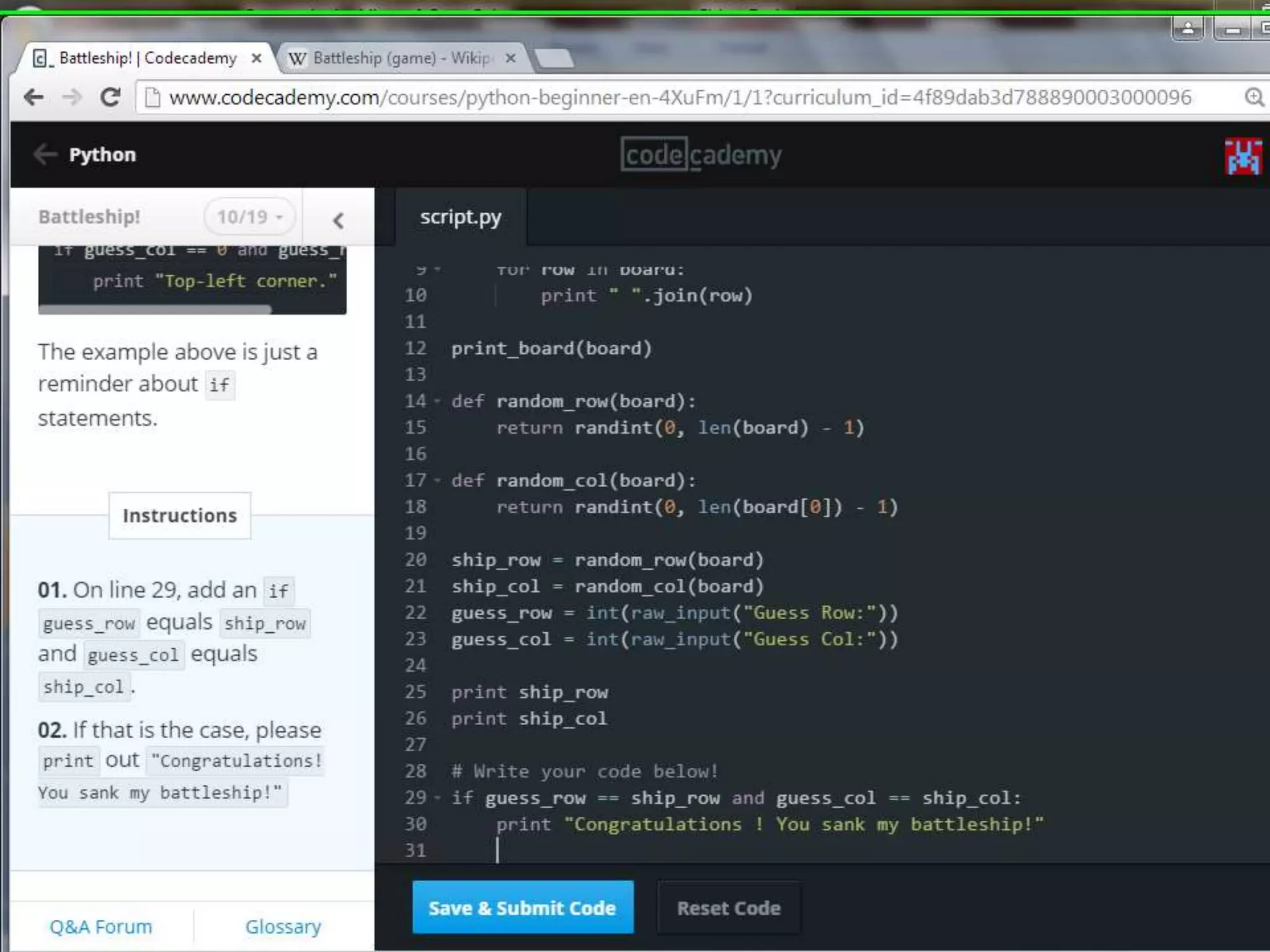The image size is (1270, 952).
Task: Close the Battleship Codecademy tab
Action: (x=256, y=58)
